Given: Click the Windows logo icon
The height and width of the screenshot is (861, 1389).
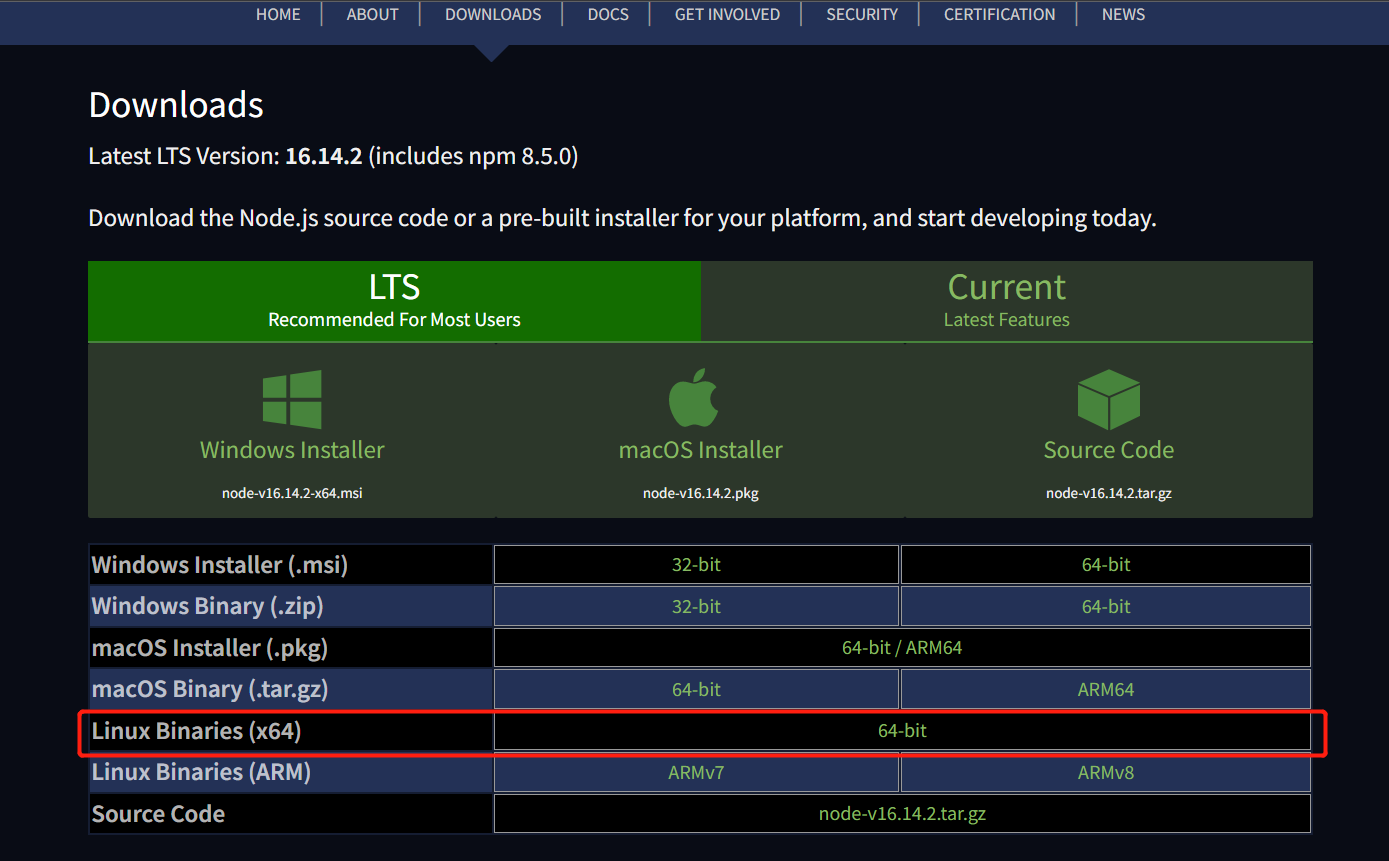Looking at the screenshot, I should (292, 399).
